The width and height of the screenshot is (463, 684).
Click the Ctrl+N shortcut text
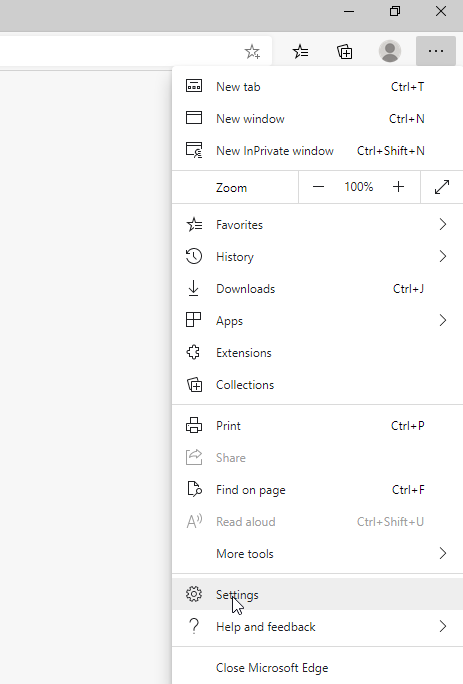coord(406,118)
